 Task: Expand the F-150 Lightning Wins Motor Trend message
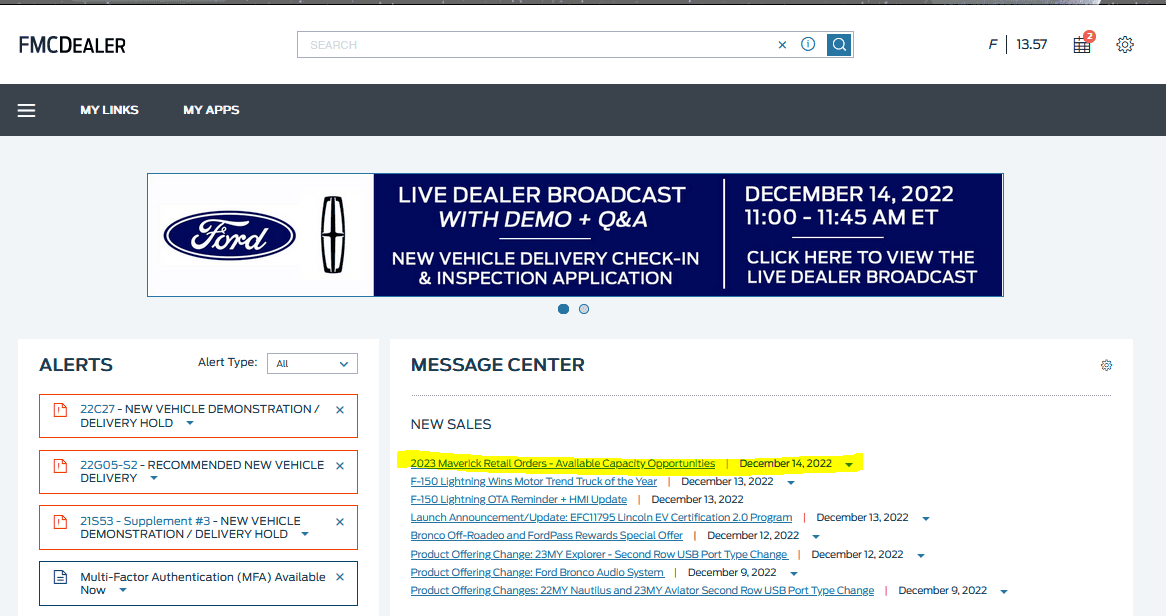791,483
